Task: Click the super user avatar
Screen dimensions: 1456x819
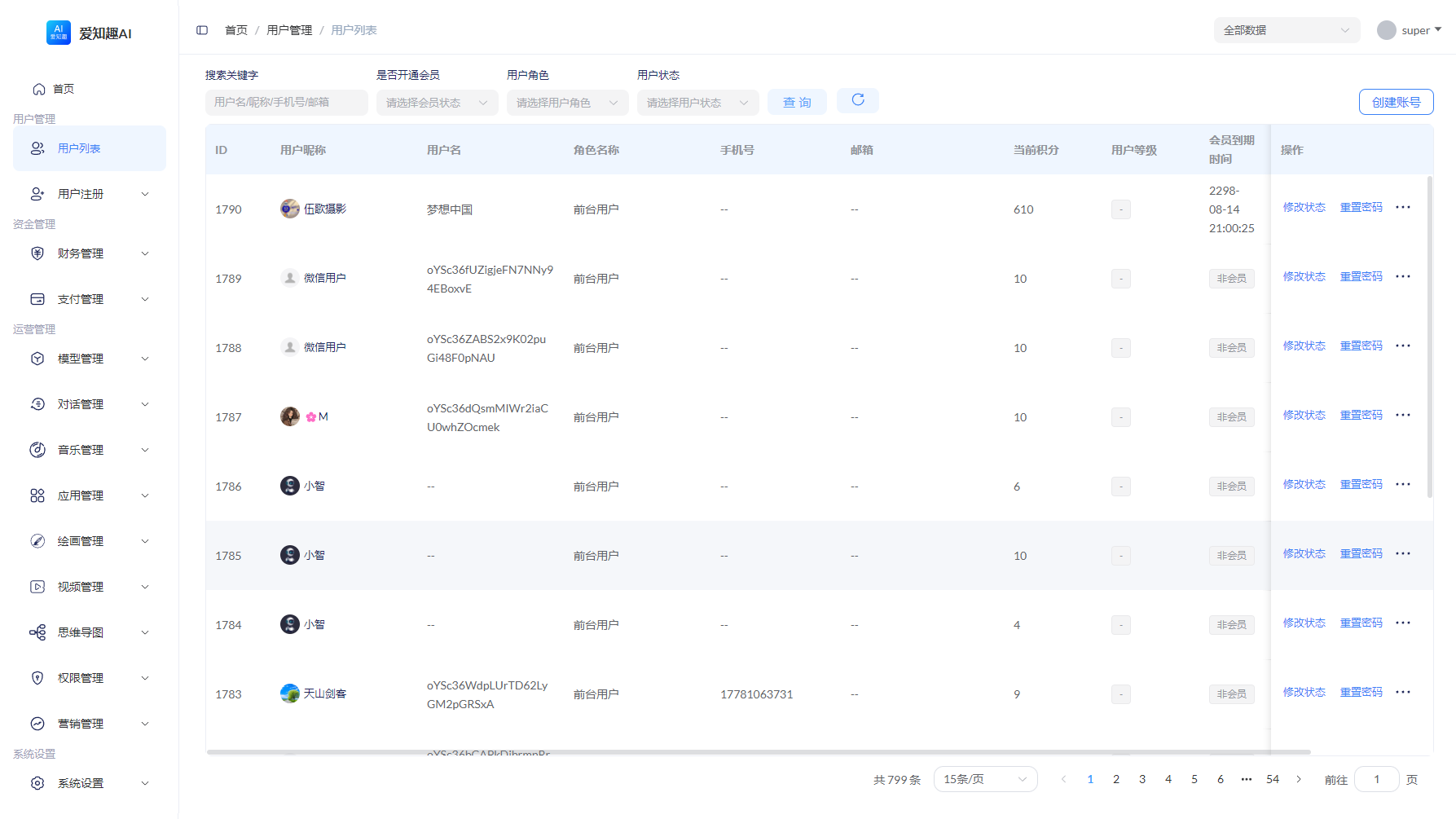Action: pyautogui.click(x=1387, y=30)
